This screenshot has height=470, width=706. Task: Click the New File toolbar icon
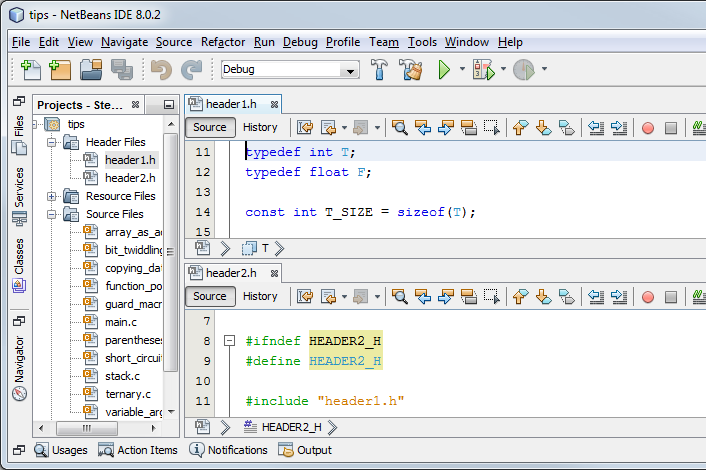click(x=30, y=69)
